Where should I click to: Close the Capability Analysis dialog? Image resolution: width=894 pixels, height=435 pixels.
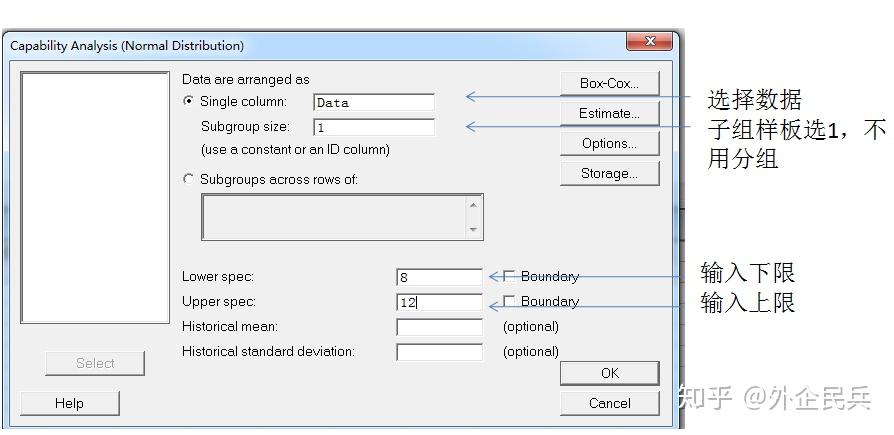click(649, 42)
